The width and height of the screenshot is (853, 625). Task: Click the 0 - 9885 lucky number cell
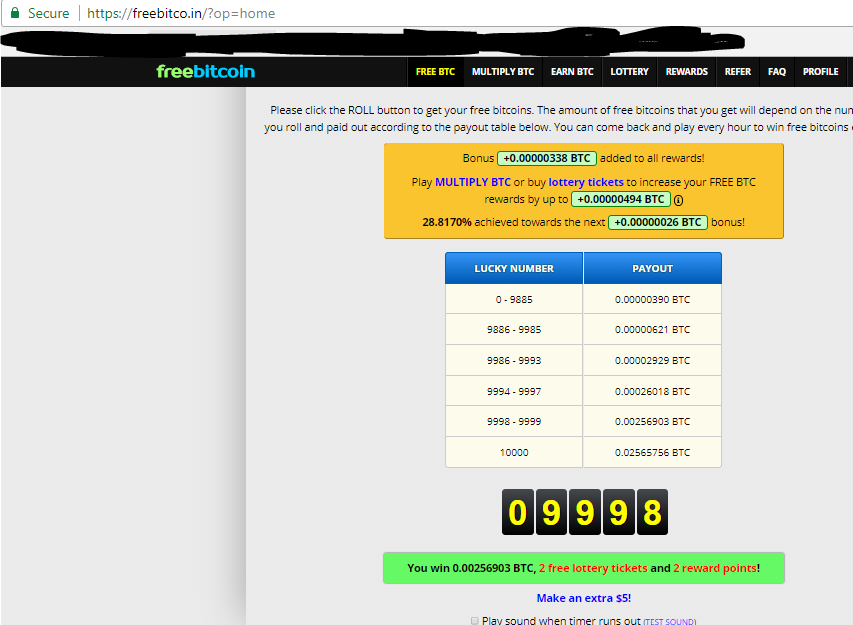tap(514, 299)
